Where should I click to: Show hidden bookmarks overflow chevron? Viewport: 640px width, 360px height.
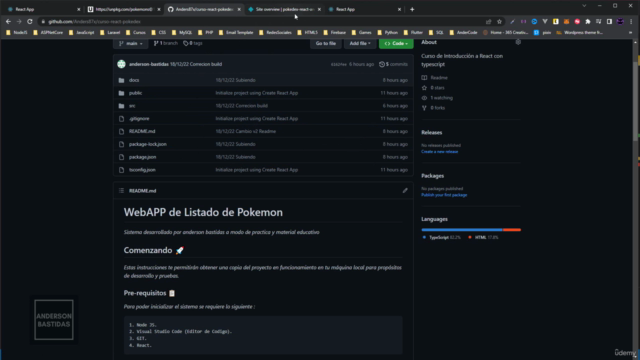(x=631, y=33)
